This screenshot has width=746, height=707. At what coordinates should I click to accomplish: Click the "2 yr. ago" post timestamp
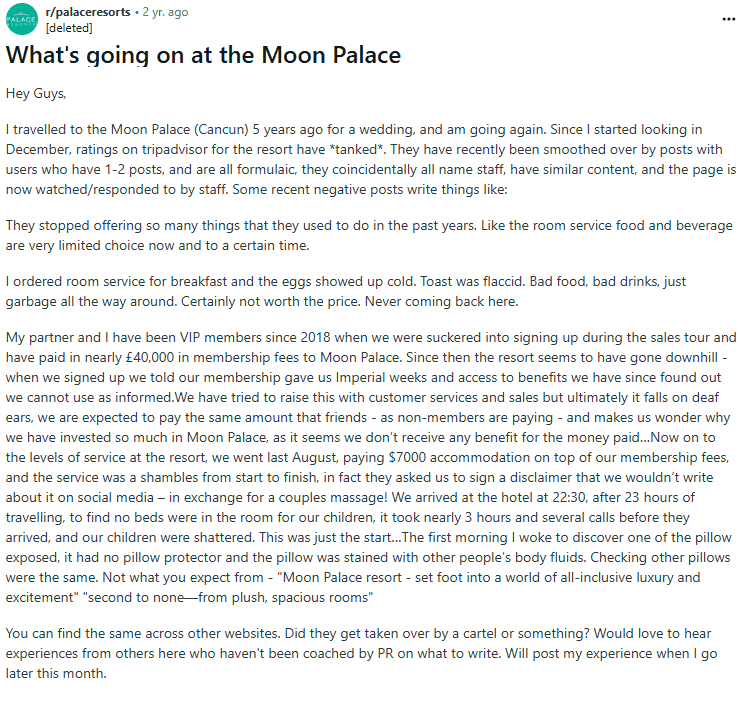(x=166, y=12)
